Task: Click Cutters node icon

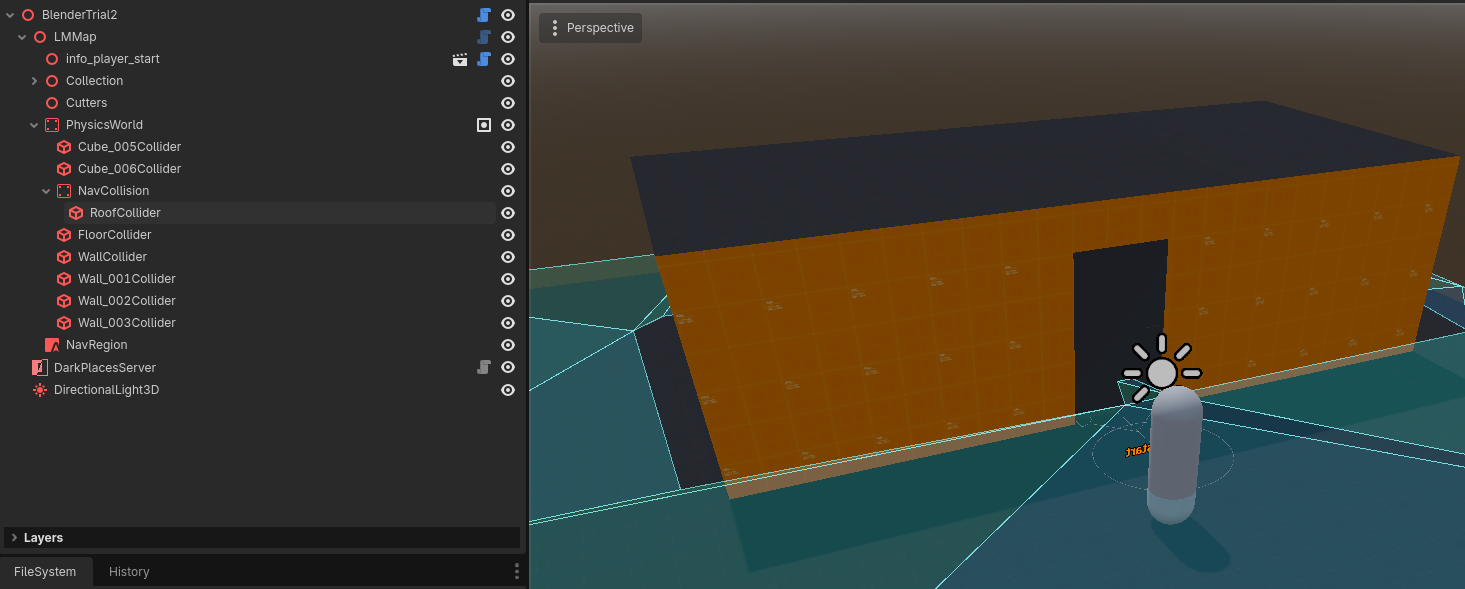Action: pos(52,103)
